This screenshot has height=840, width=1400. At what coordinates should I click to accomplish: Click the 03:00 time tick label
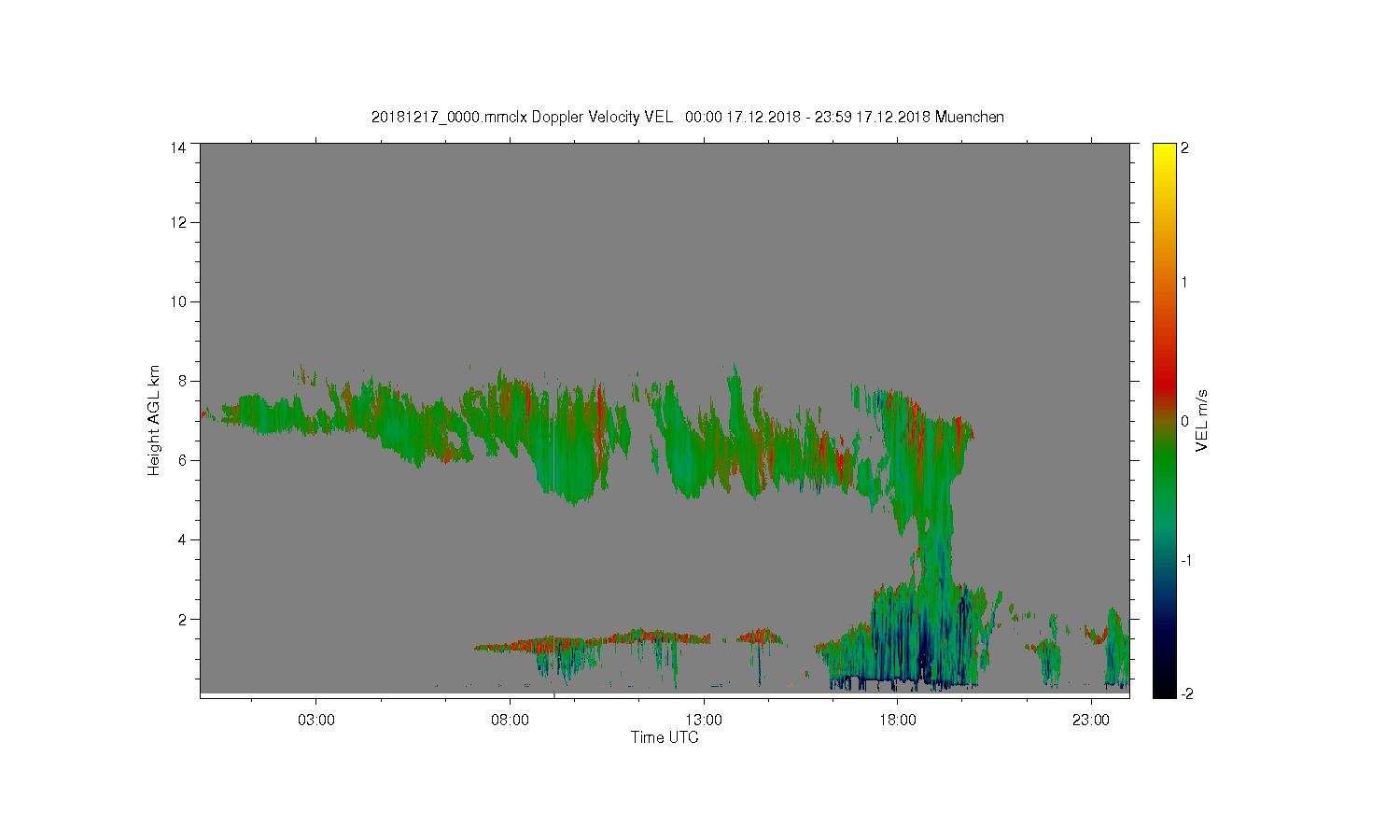click(316, 720)
